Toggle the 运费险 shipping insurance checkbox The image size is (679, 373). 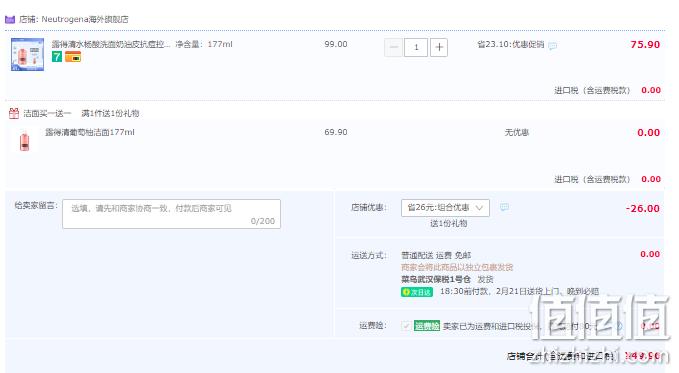(406, 326)
